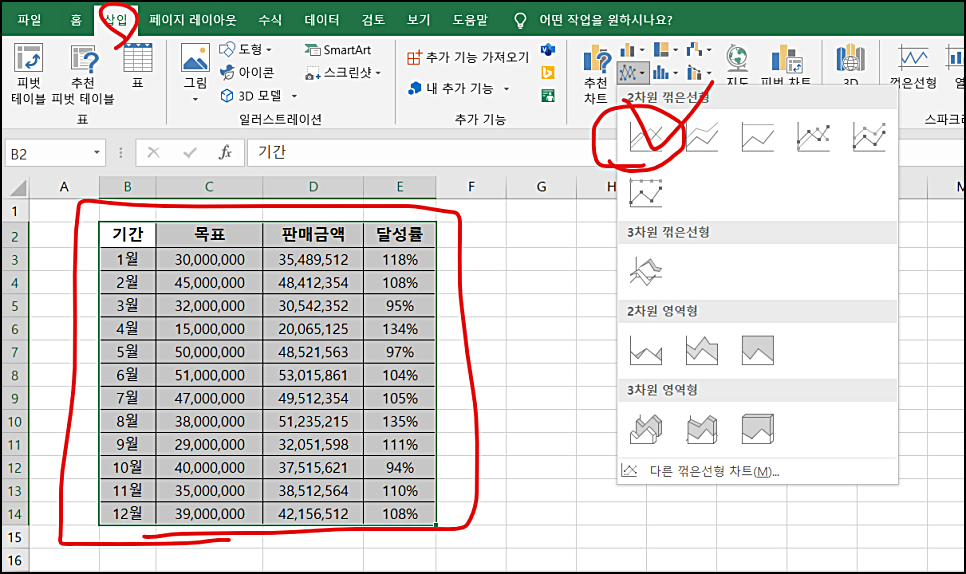Image resolution: width=966 pixels, height=574 pixels.
Task: Choose line with markers chart
Action: click(813, 137)
